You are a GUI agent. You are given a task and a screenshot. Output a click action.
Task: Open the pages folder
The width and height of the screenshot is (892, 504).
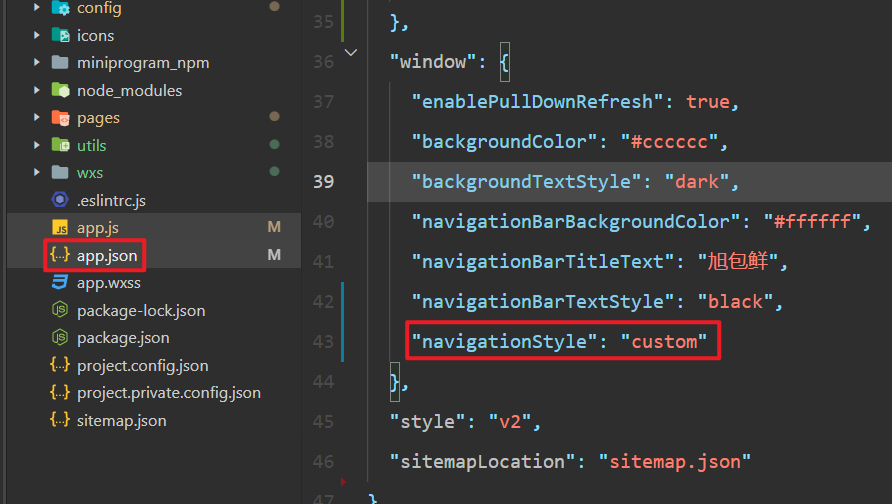tap(98, 118)
